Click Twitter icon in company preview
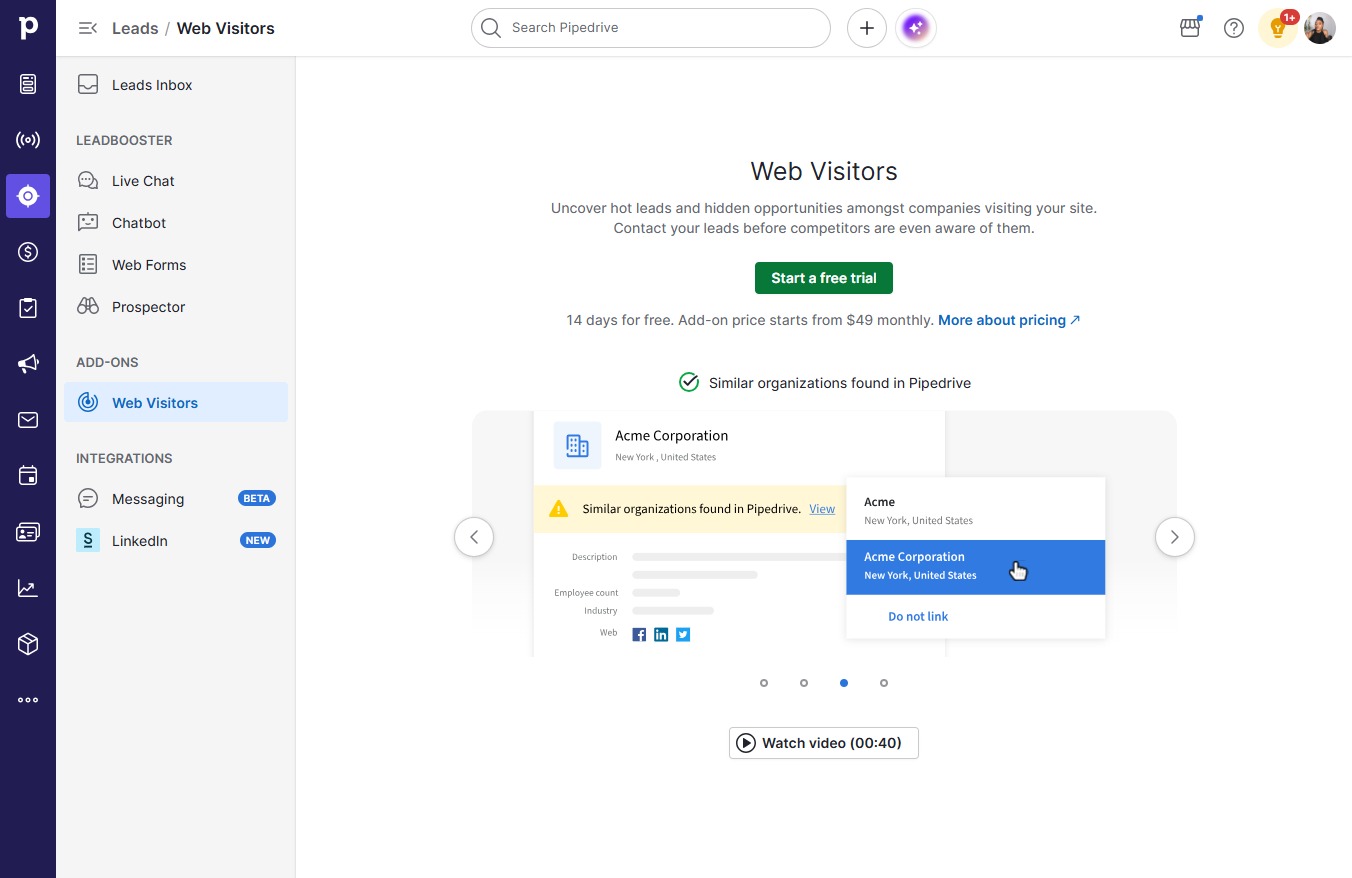 pyautogui.click(x=683, y=634)
